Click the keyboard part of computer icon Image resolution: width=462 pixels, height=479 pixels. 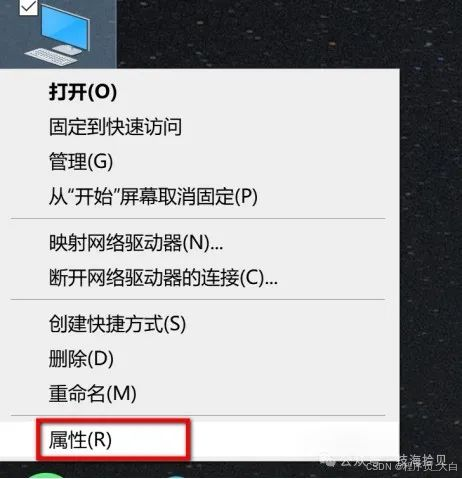53,57
